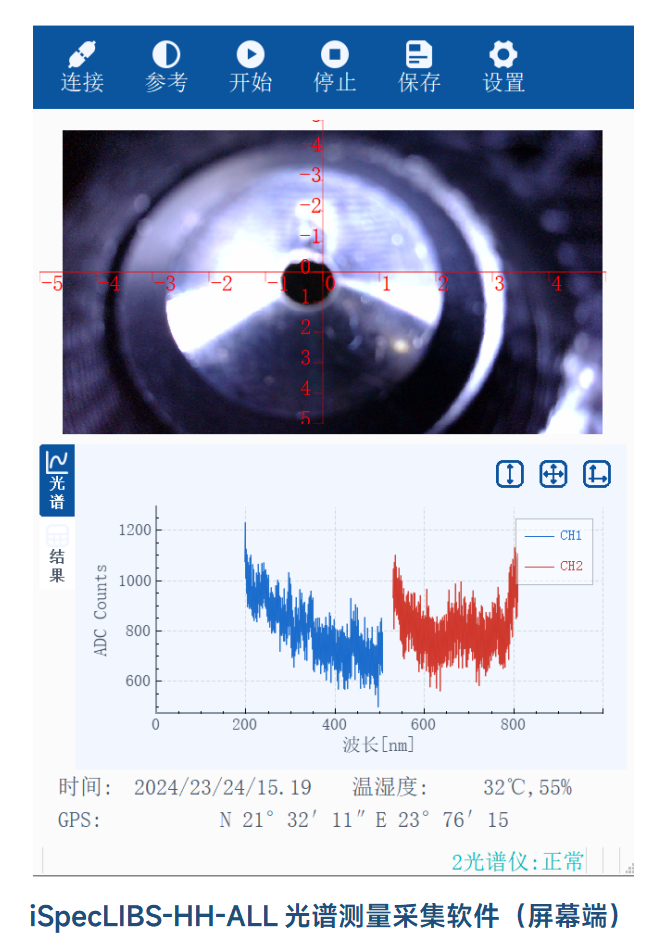
Task: Open the 结果 (Results) tab
Action: (x=57, y=555)
